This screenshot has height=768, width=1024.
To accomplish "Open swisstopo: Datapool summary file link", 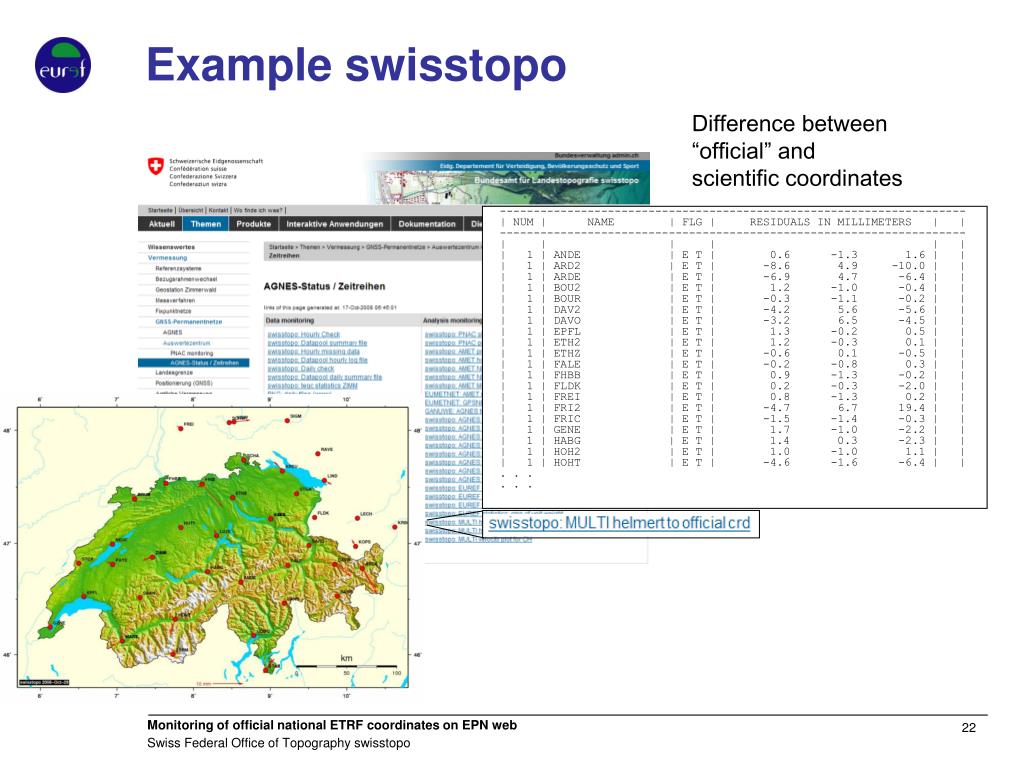I will click(317, 343).
